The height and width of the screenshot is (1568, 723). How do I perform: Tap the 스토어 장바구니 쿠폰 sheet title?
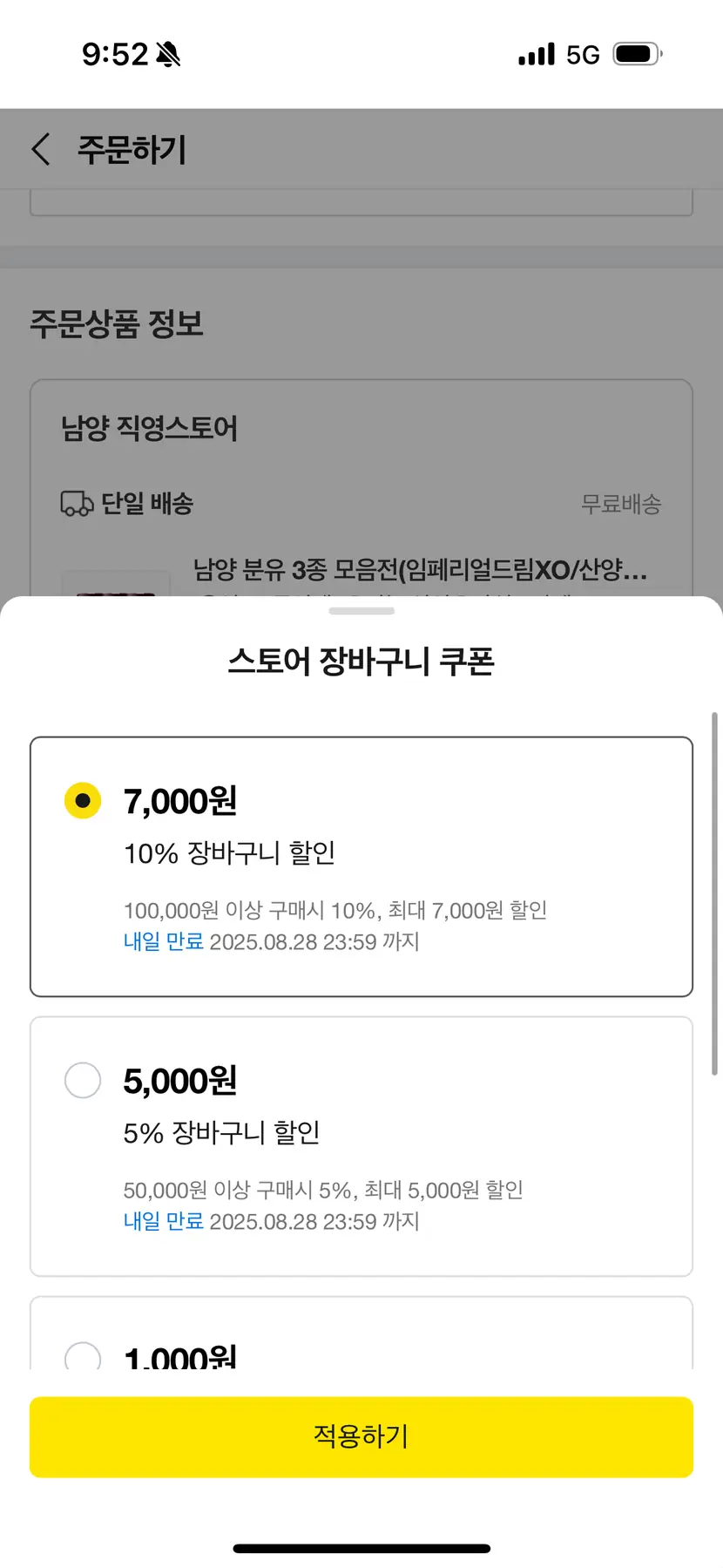click(361, 661)
